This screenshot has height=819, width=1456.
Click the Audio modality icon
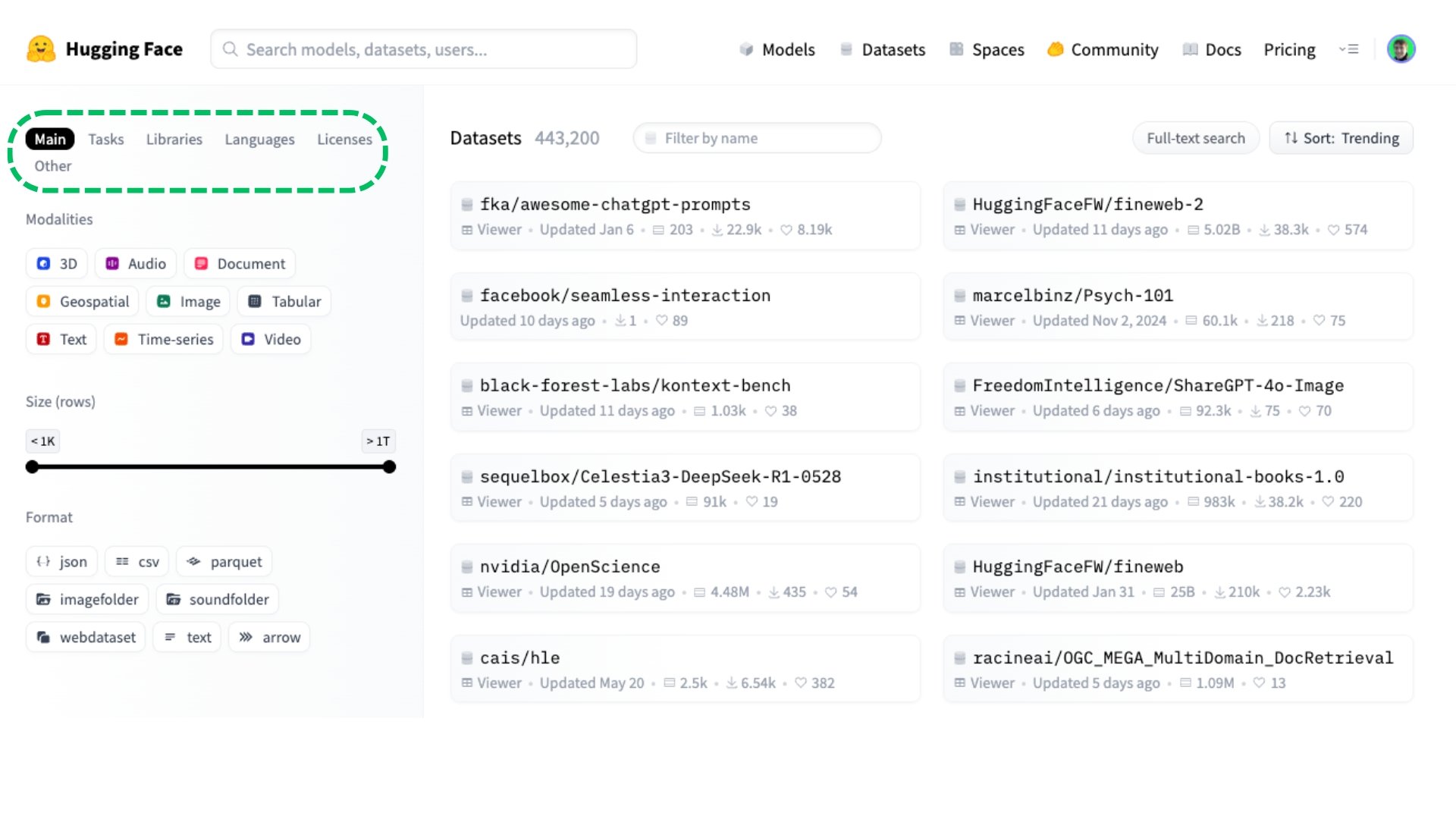tap(112, 263)
